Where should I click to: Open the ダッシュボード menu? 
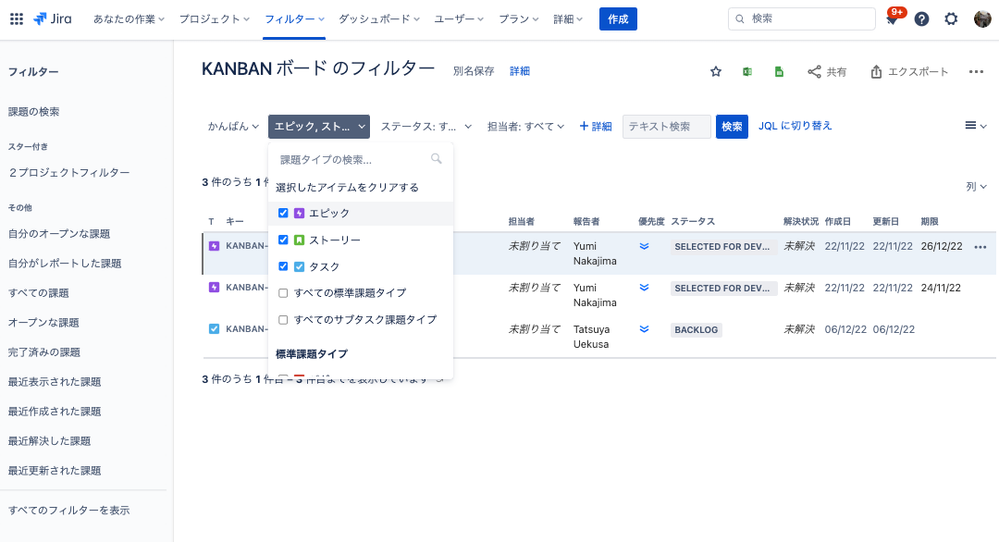pos(379,19)
